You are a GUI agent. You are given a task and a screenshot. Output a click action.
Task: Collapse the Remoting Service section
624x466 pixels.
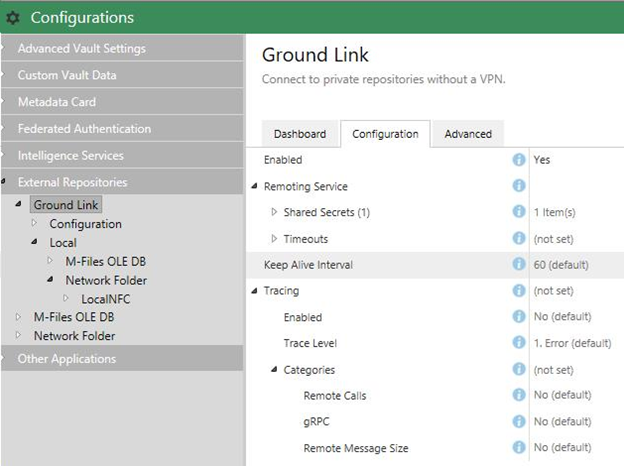click(x=255, y=186)
